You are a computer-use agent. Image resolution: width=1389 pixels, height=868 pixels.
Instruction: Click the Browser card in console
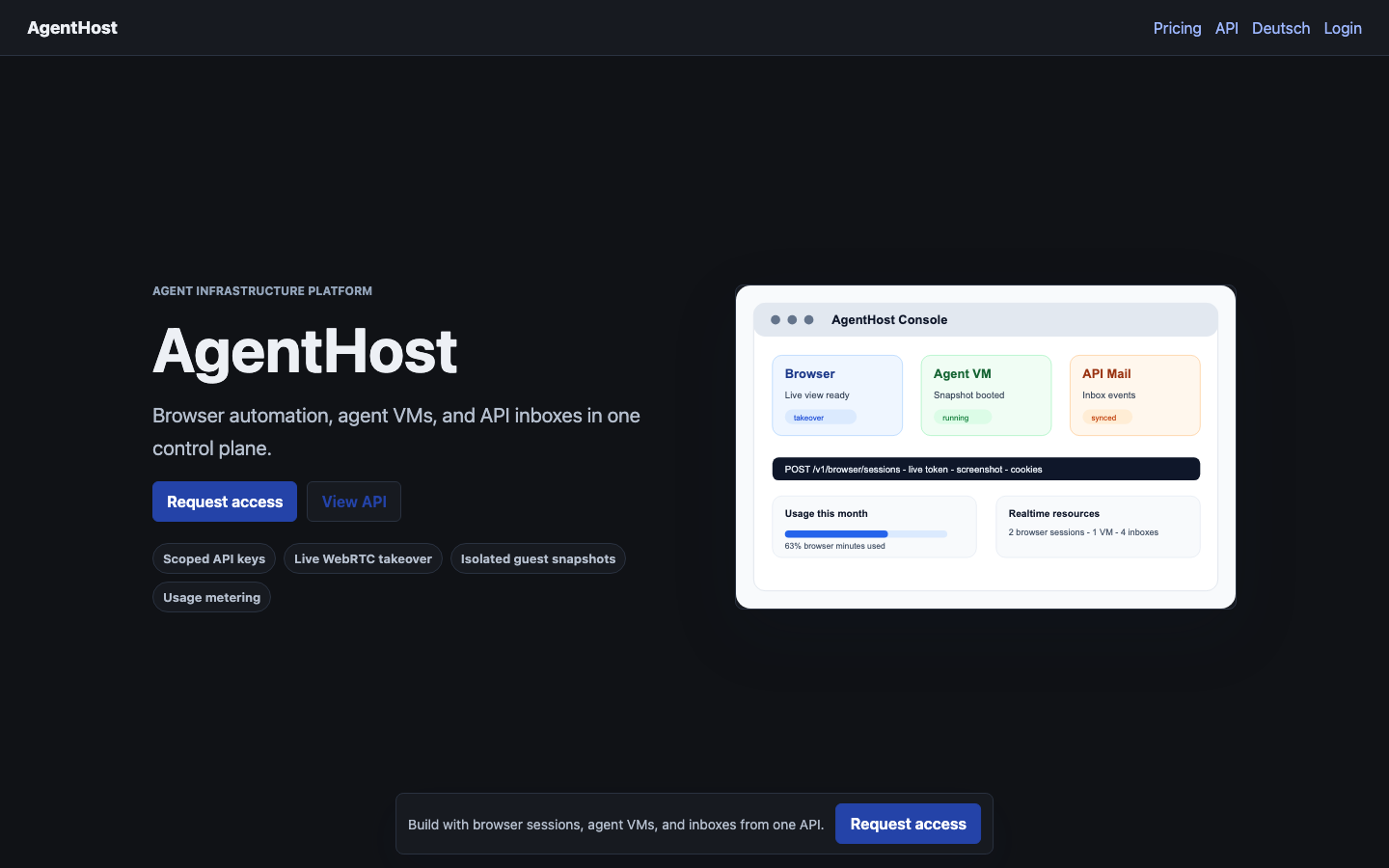(837, 395)
